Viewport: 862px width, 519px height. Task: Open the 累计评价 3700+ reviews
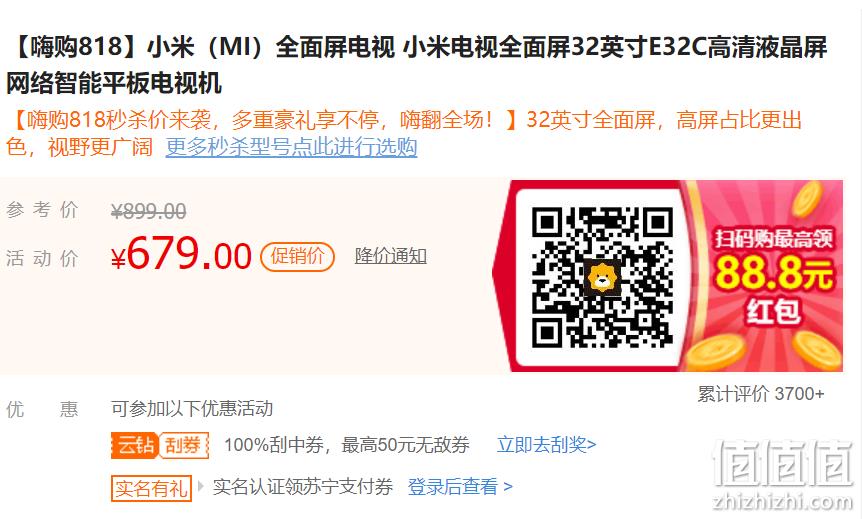[x=761, y=394]
